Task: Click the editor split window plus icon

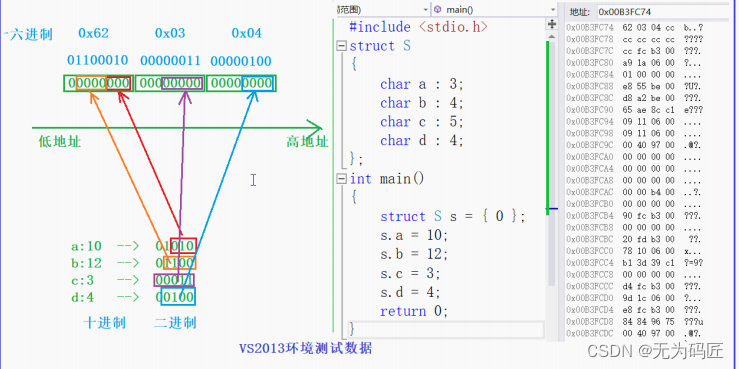Action: coord(551,24)
